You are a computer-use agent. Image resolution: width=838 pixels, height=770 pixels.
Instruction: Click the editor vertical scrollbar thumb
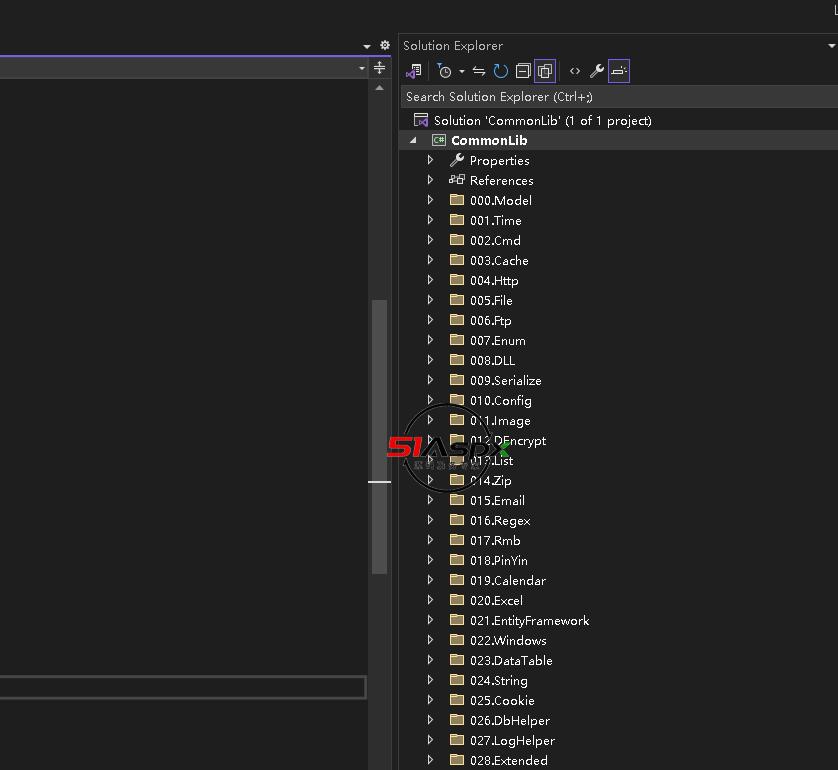point(379,437)
